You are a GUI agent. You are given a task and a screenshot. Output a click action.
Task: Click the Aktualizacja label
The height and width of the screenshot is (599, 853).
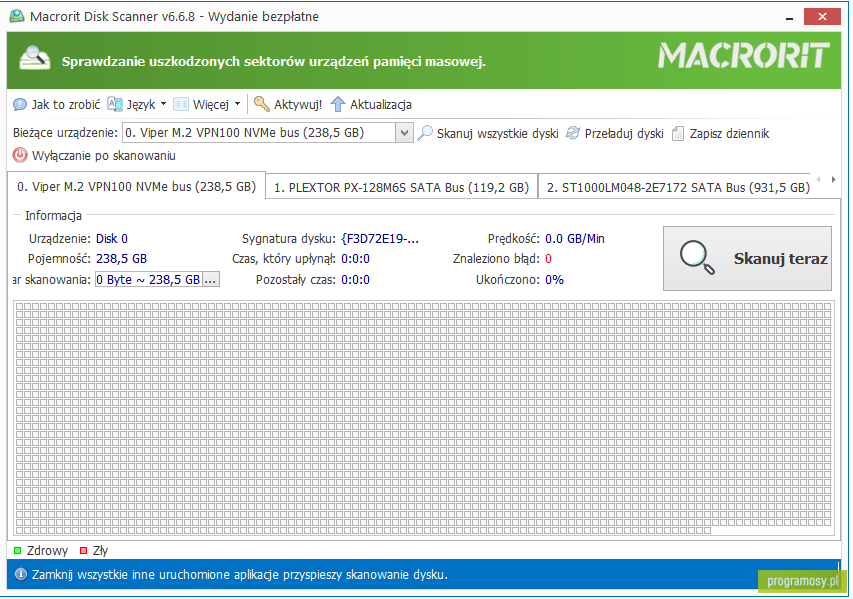381,104
